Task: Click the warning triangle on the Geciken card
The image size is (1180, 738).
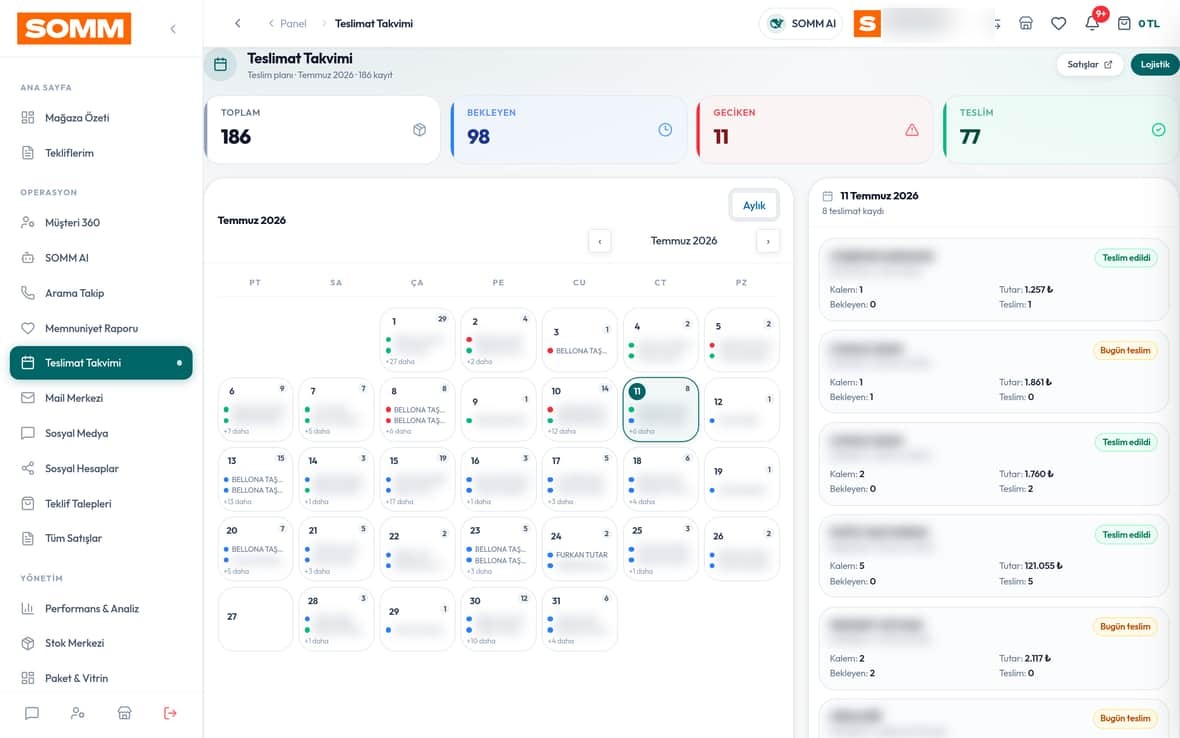Action: click(912, 129)
